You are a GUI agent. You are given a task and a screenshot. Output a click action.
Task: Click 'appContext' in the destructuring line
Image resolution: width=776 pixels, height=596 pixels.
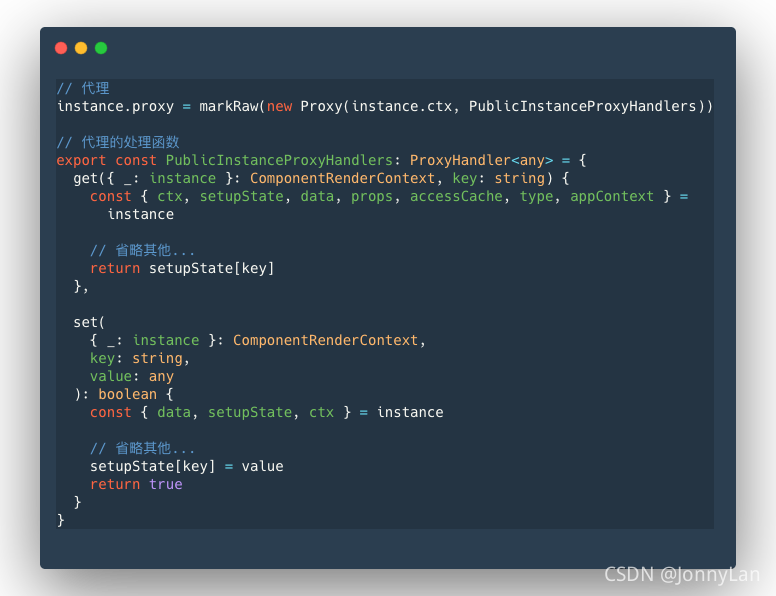tap(612, 197)
